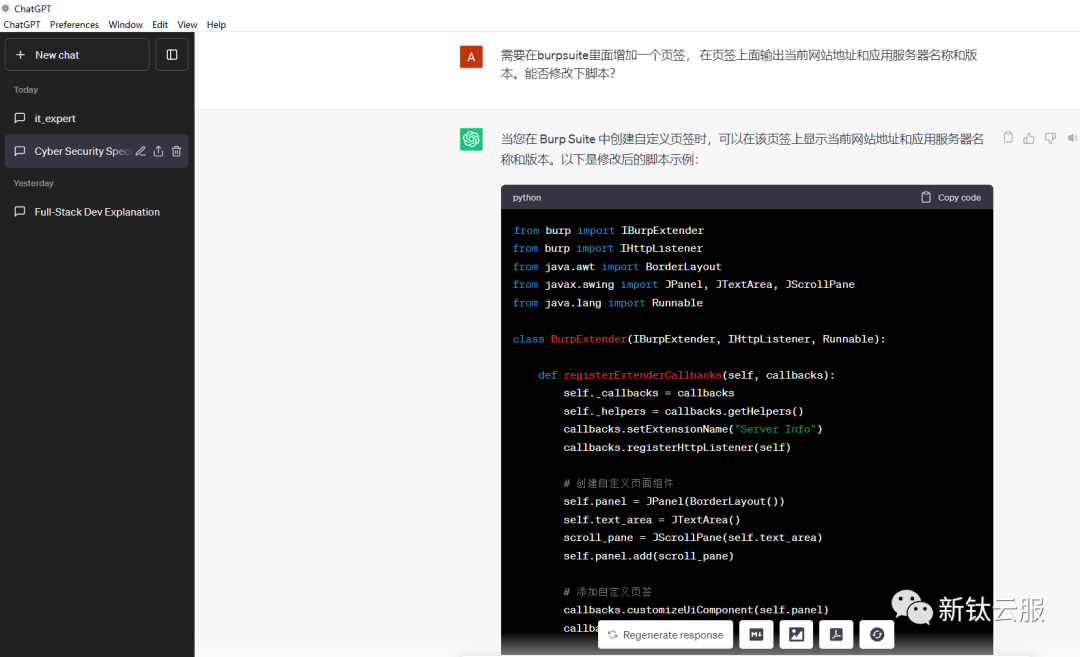Give the response a thumbs down

tap(1050, 138)
